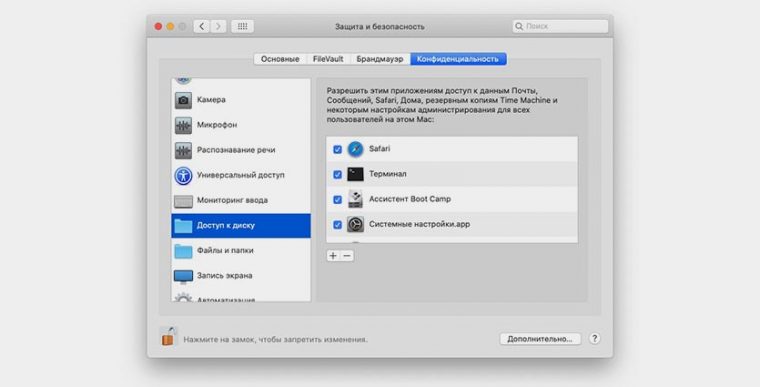Image resolution: width=760 pixels, height=387 pixels.
Task: Open the Брандмауэр tab
Action: point(380,59)
